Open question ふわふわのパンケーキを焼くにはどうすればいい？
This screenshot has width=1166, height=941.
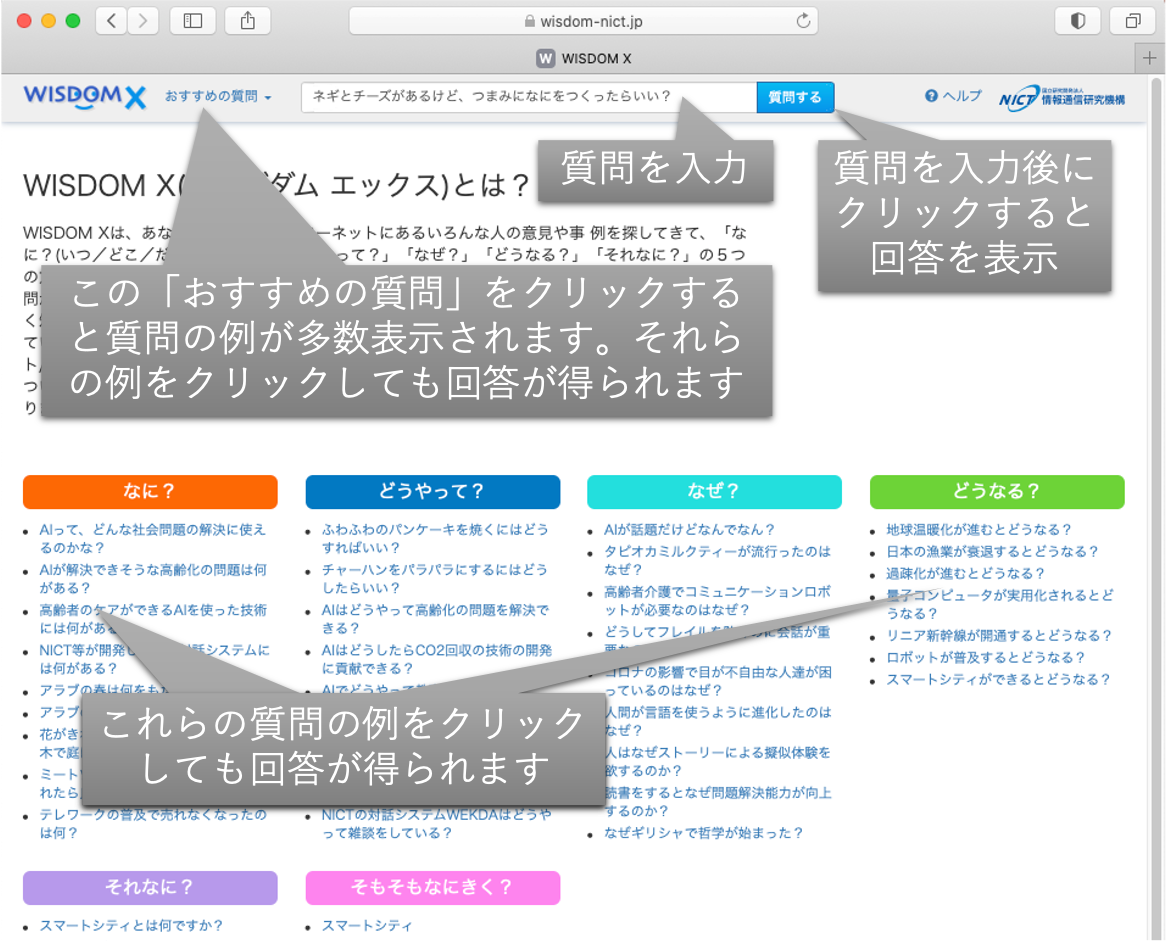click(435, 539)
